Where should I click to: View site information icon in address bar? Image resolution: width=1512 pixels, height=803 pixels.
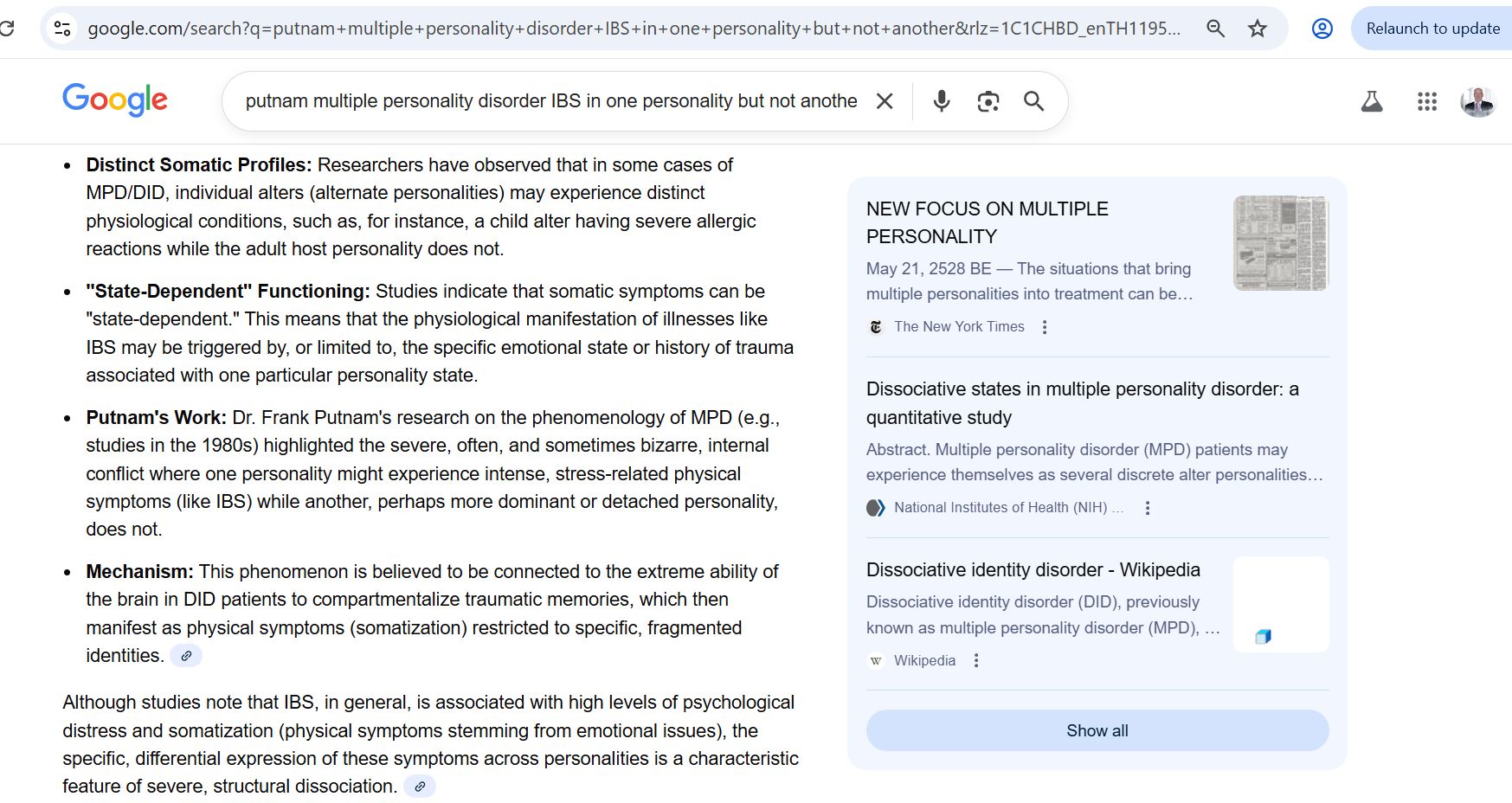click(62, 29)
